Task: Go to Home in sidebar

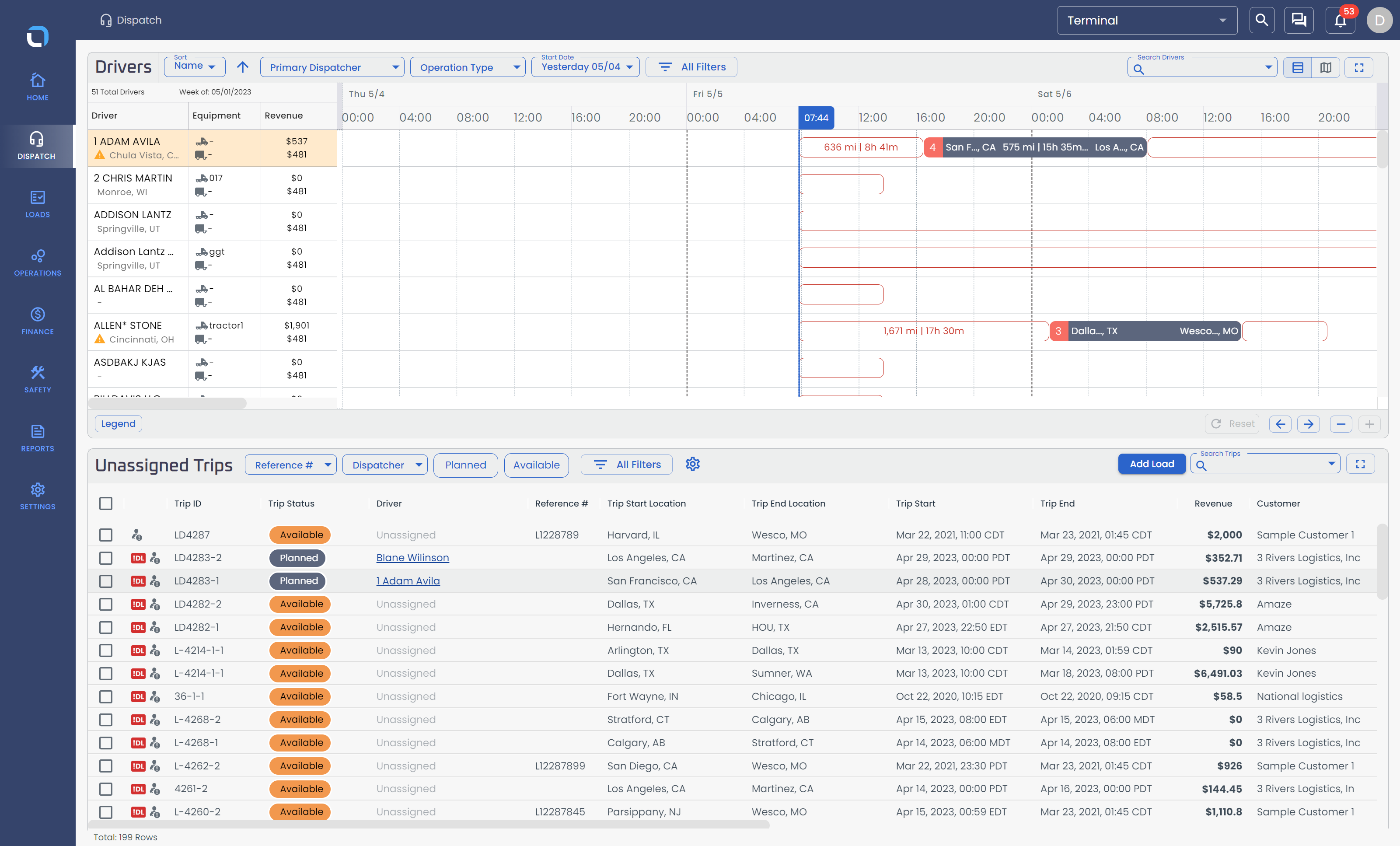Action: 38,87
